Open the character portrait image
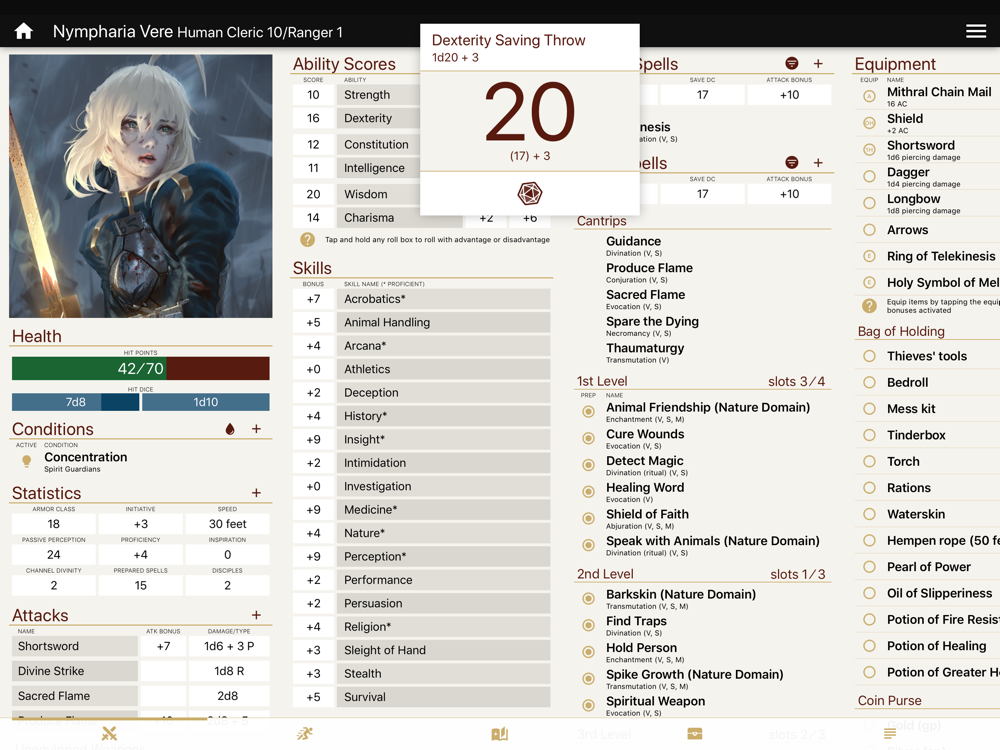The width and height of the screenshot is (1000, 750). coord(140,186)
